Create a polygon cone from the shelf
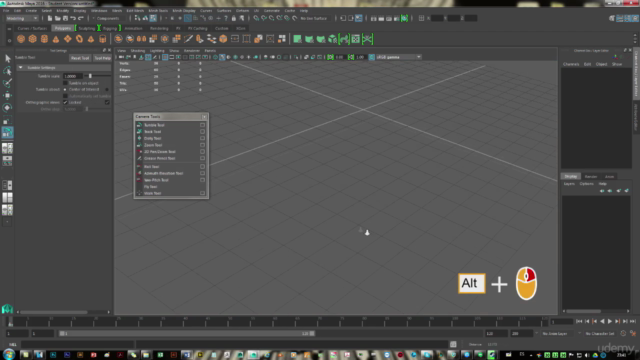Viewport: 640px width, 360px height. click(x=56, y=39)
